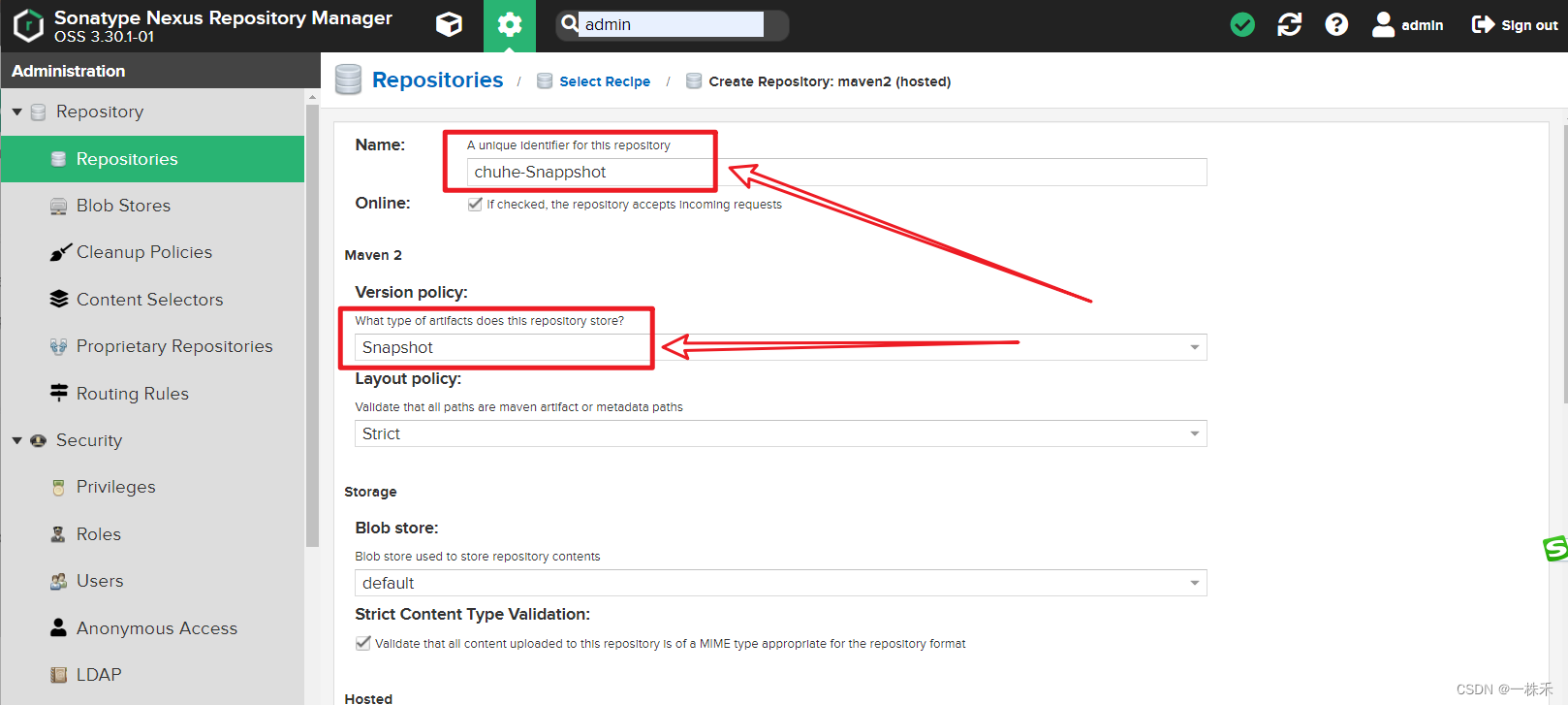
Task: Open Content Selectors menu item
Action: click(x=152, y=300)
